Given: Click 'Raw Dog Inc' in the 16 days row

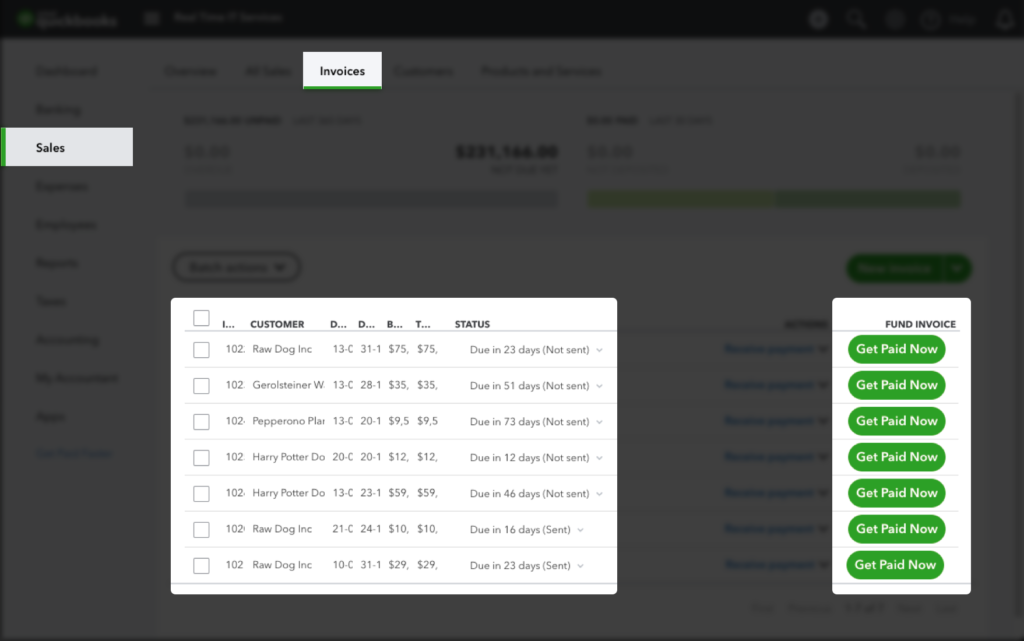Looking at the screenshot, I should 282,529.
